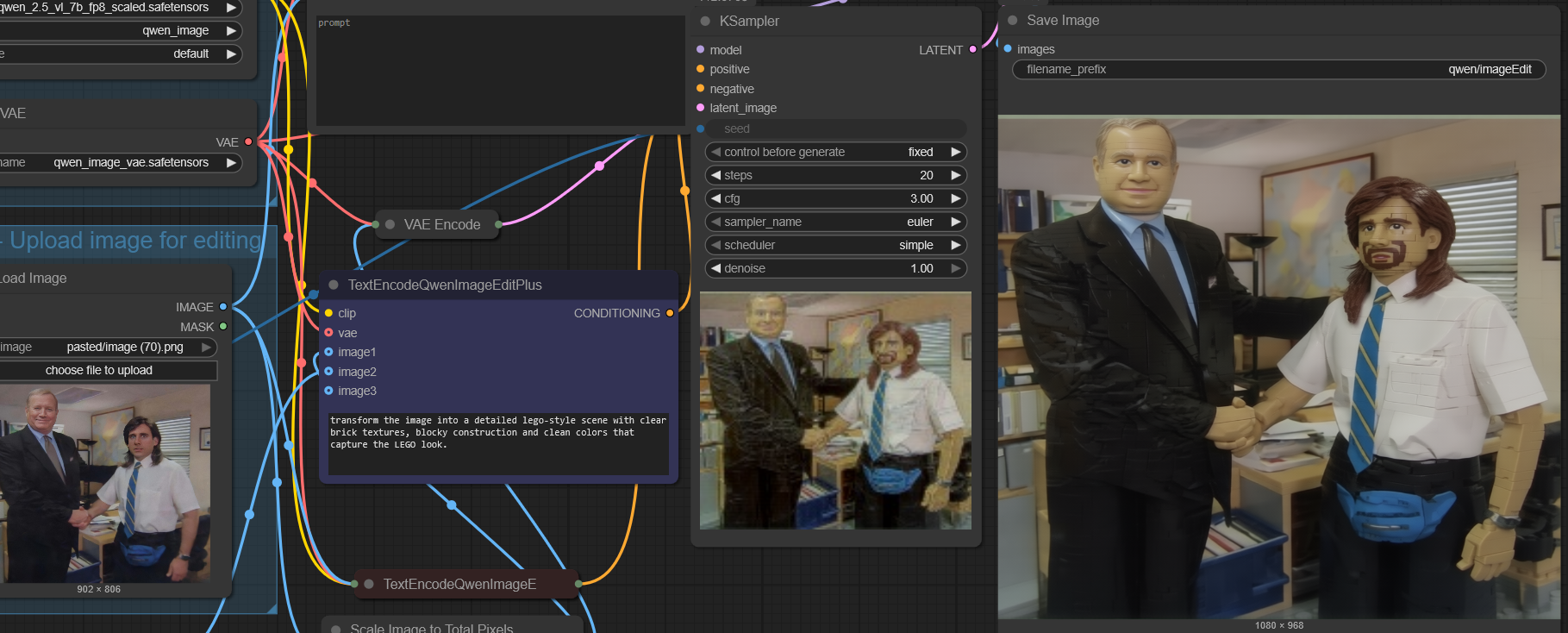Image resolution: width=1568 pixels, height=633 pixels.
Task: Click the image2 input socket
Action: 328,372
